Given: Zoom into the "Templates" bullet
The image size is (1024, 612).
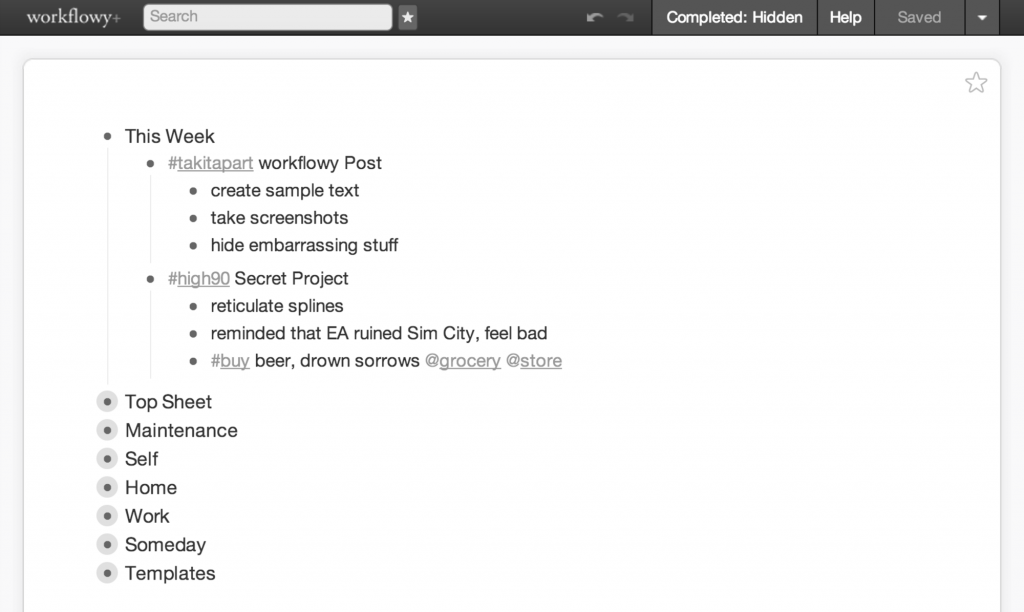Looking at the screenshot, I should [x=107, y=573].
